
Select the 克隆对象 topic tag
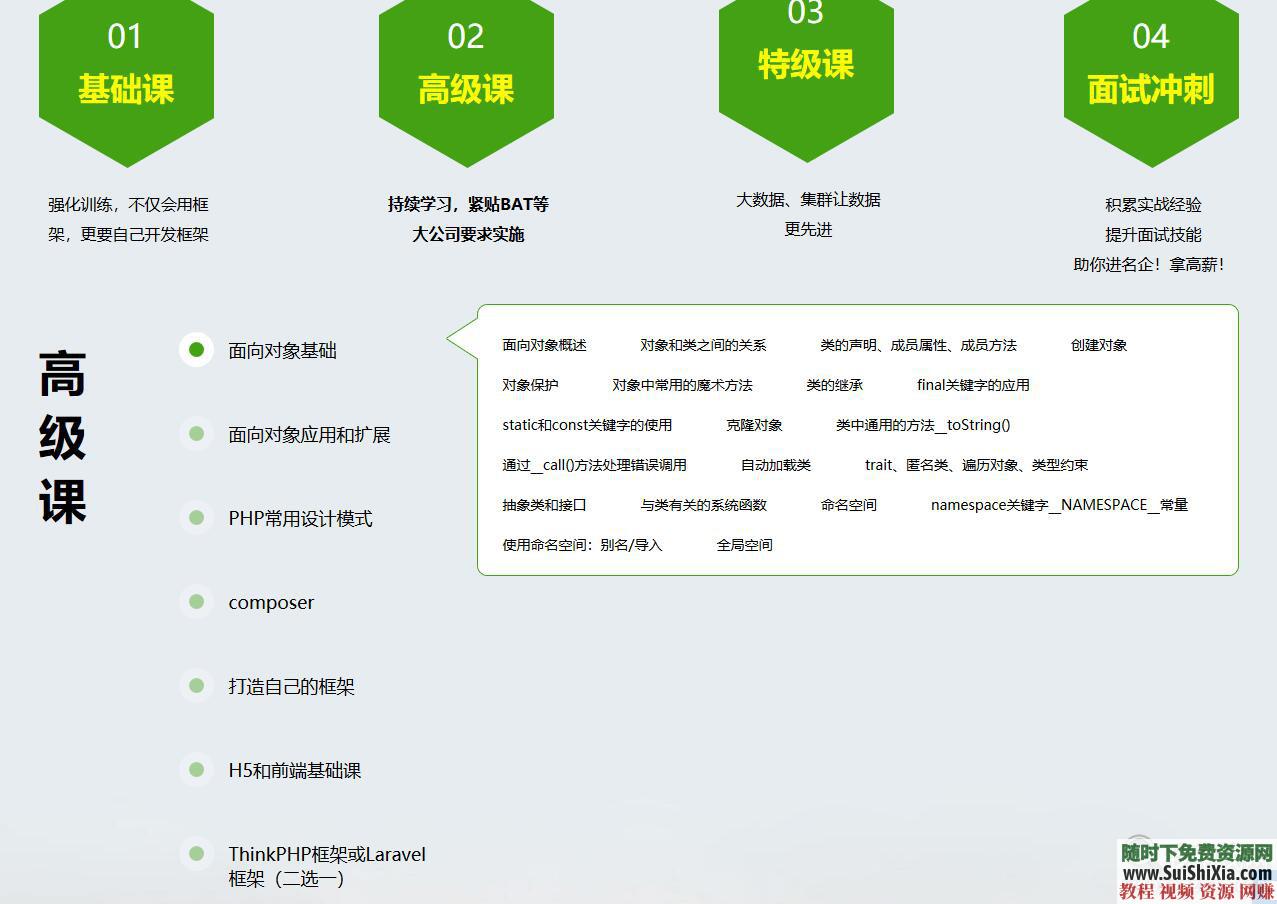coord(755,425)
